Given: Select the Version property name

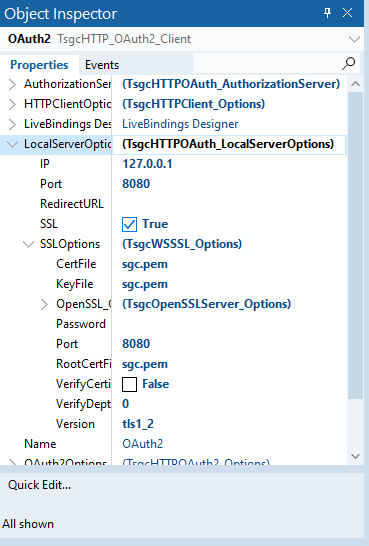Looking at the screenshot, I should coord(75,424).
